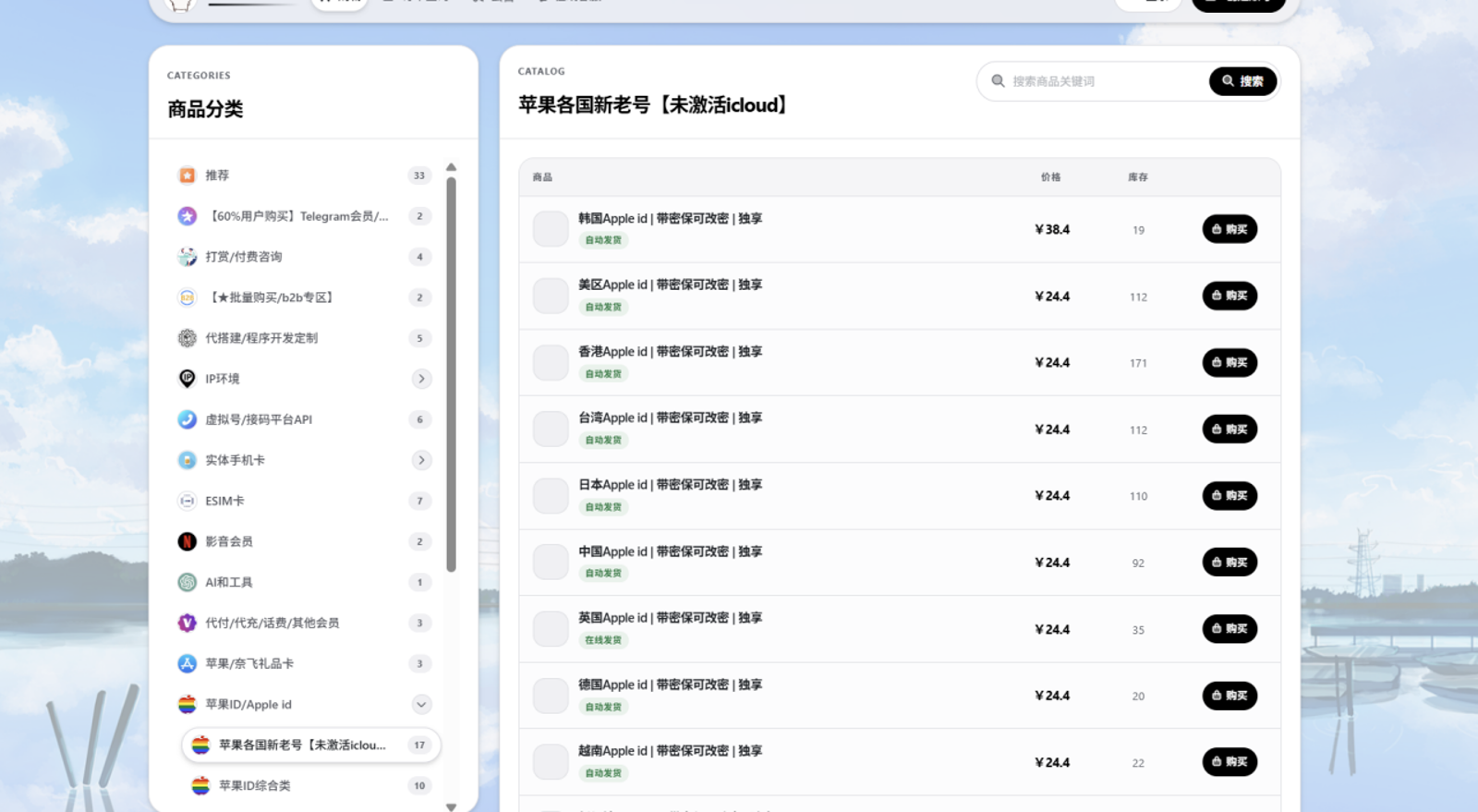Click the magnifier icon in search field
The width and height of the screenshot is (1478, 812).
pyautogui.click(x=998, y=81)
